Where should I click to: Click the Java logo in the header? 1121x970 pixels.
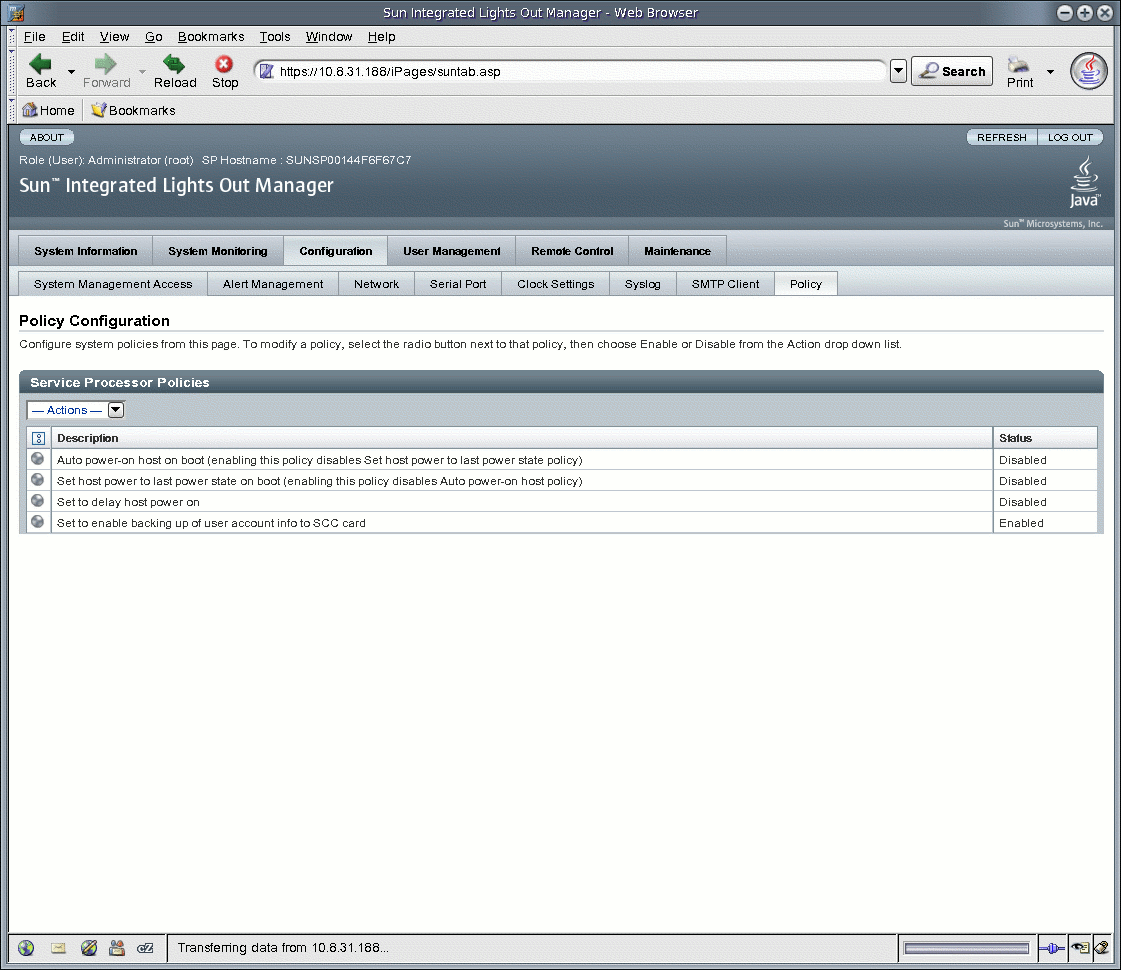coord(1085,183)
